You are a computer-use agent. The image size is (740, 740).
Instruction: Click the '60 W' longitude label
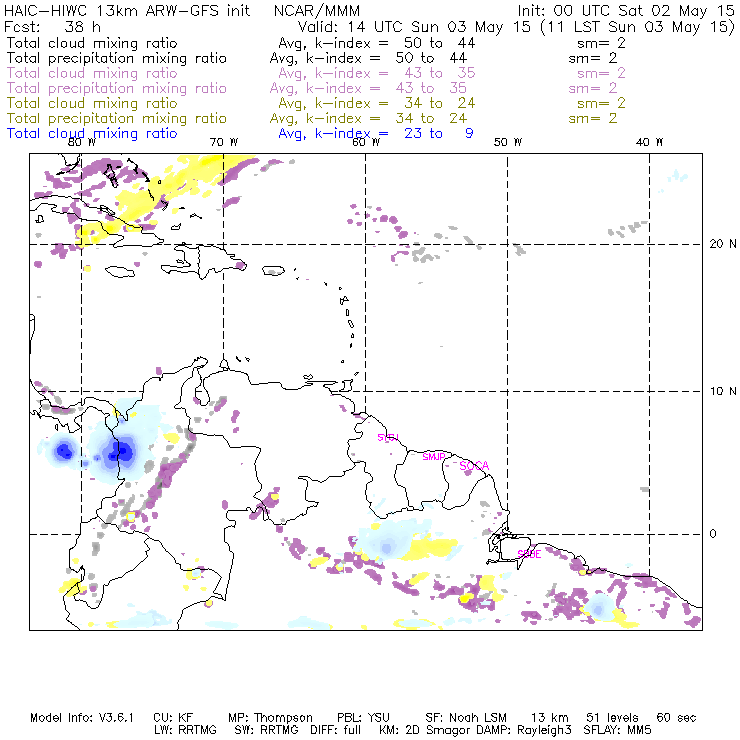(x=366, y=142)
